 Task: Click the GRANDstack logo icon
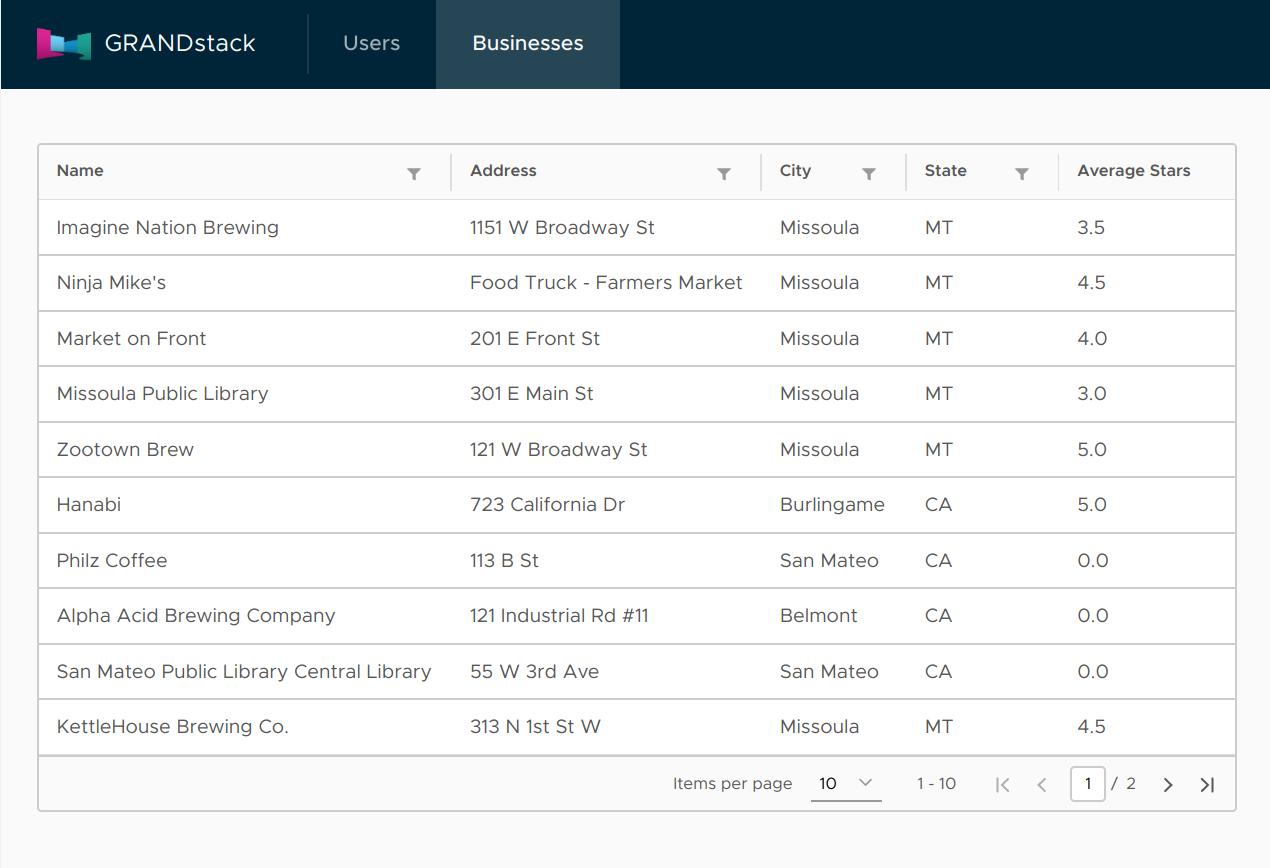point(64,44)
